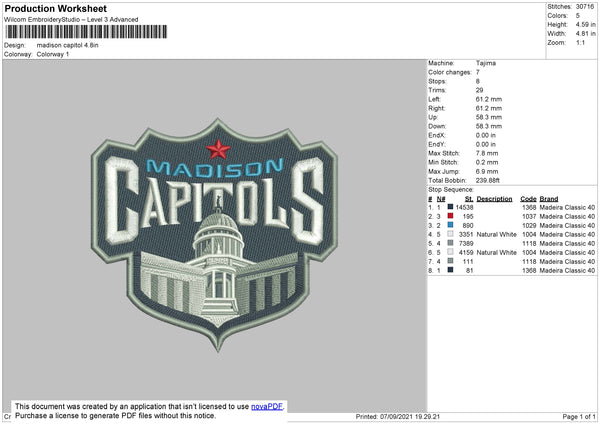Click the 'N#' column header
This screenshot has width=600, height=424.
point(441,199)
